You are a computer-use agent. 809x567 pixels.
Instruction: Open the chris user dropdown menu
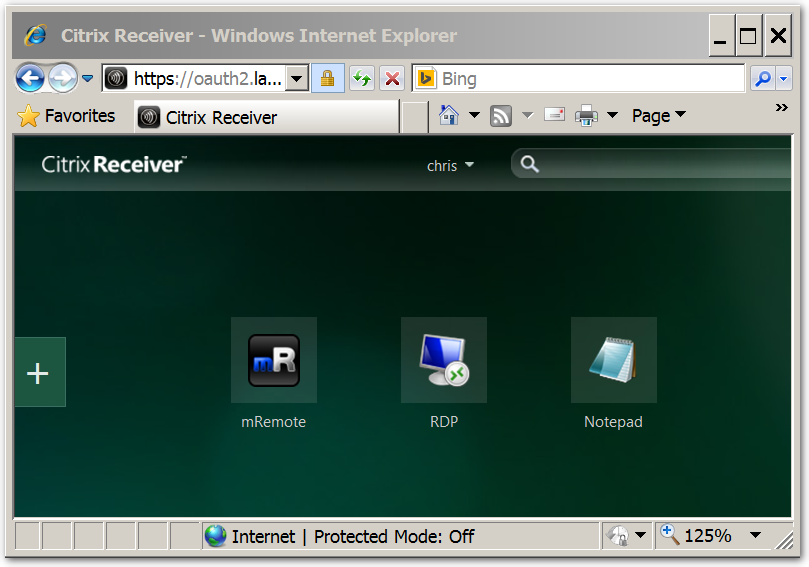tap(450, 165)
